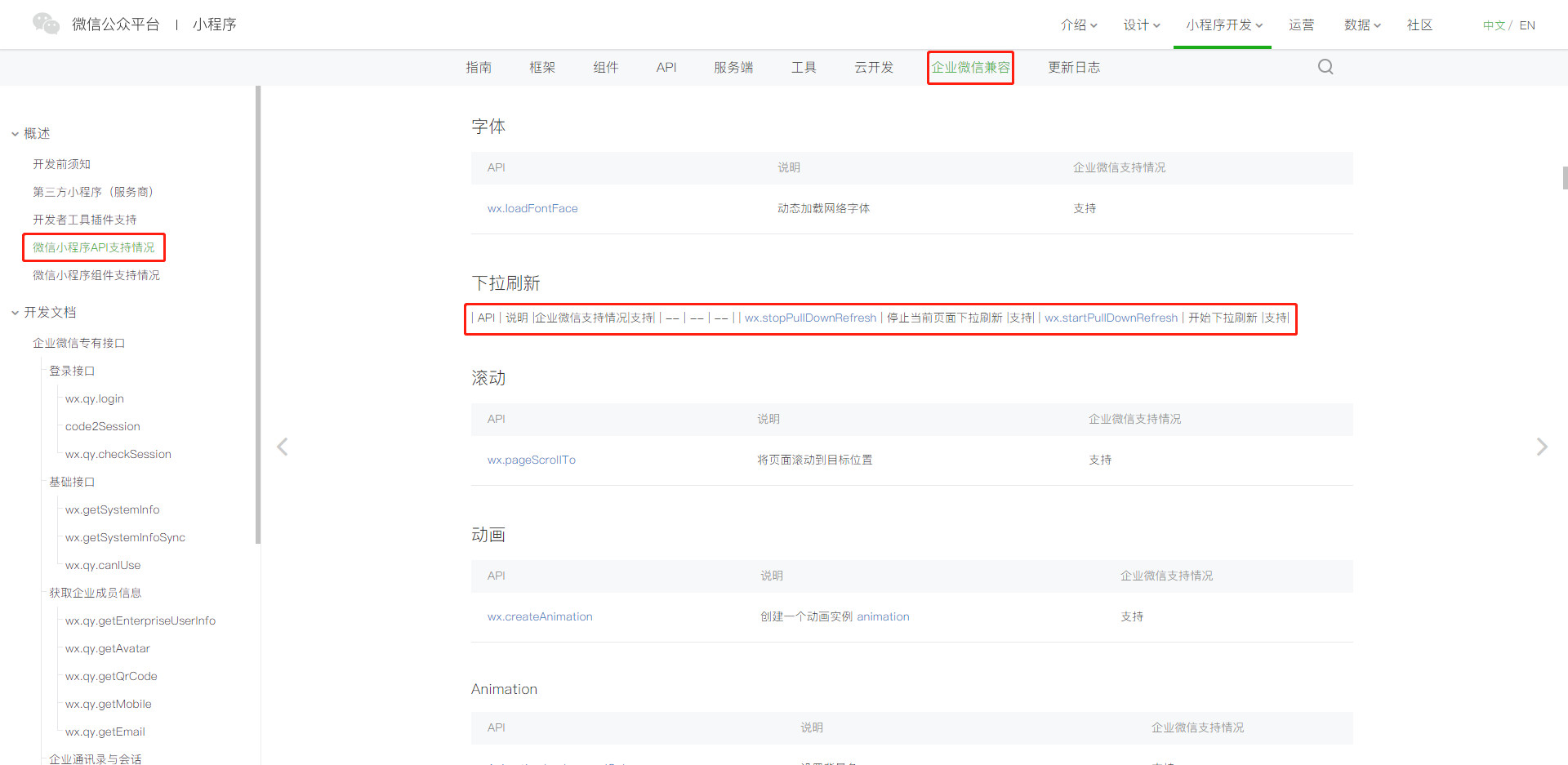Open wx.qy.getEmail in sidebar
The width and height of the screenshot is (1568, 765).
pos(105,732)
